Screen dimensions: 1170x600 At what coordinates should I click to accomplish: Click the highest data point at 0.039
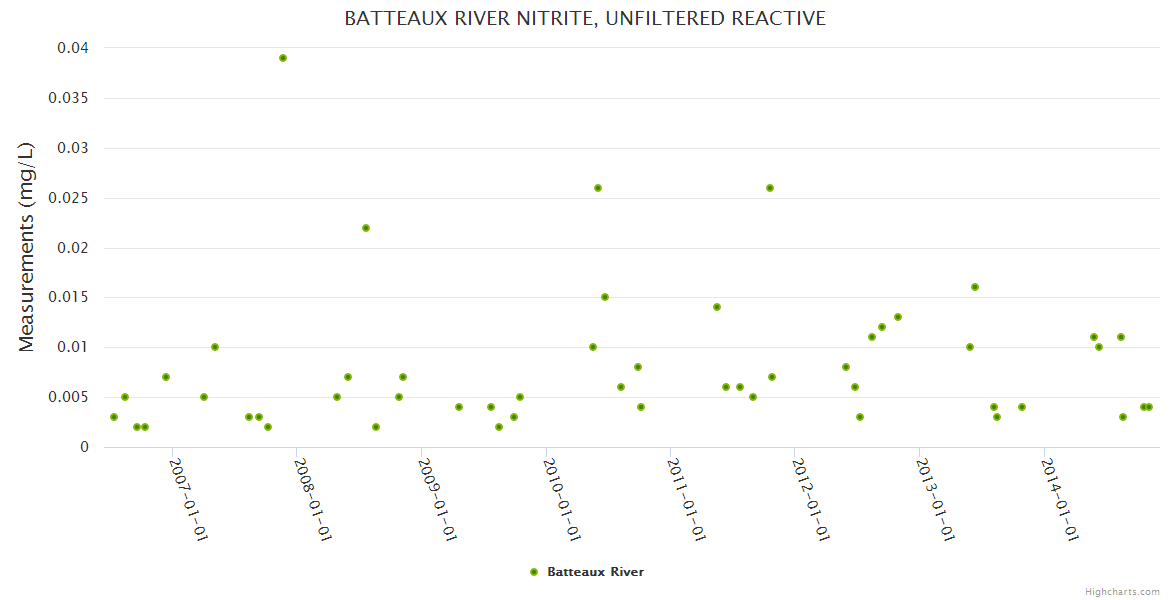click(283, 58)
